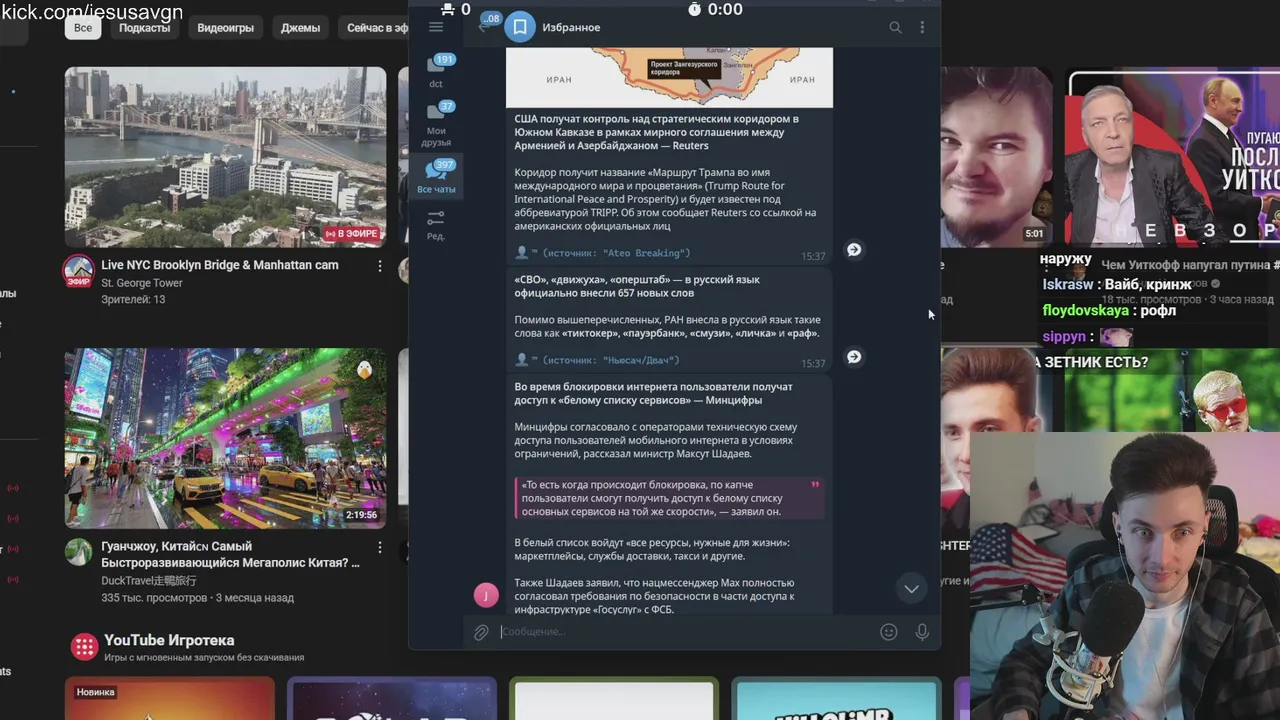Open the dct chat folder
1280x720 pixels.
pos(436,71)
